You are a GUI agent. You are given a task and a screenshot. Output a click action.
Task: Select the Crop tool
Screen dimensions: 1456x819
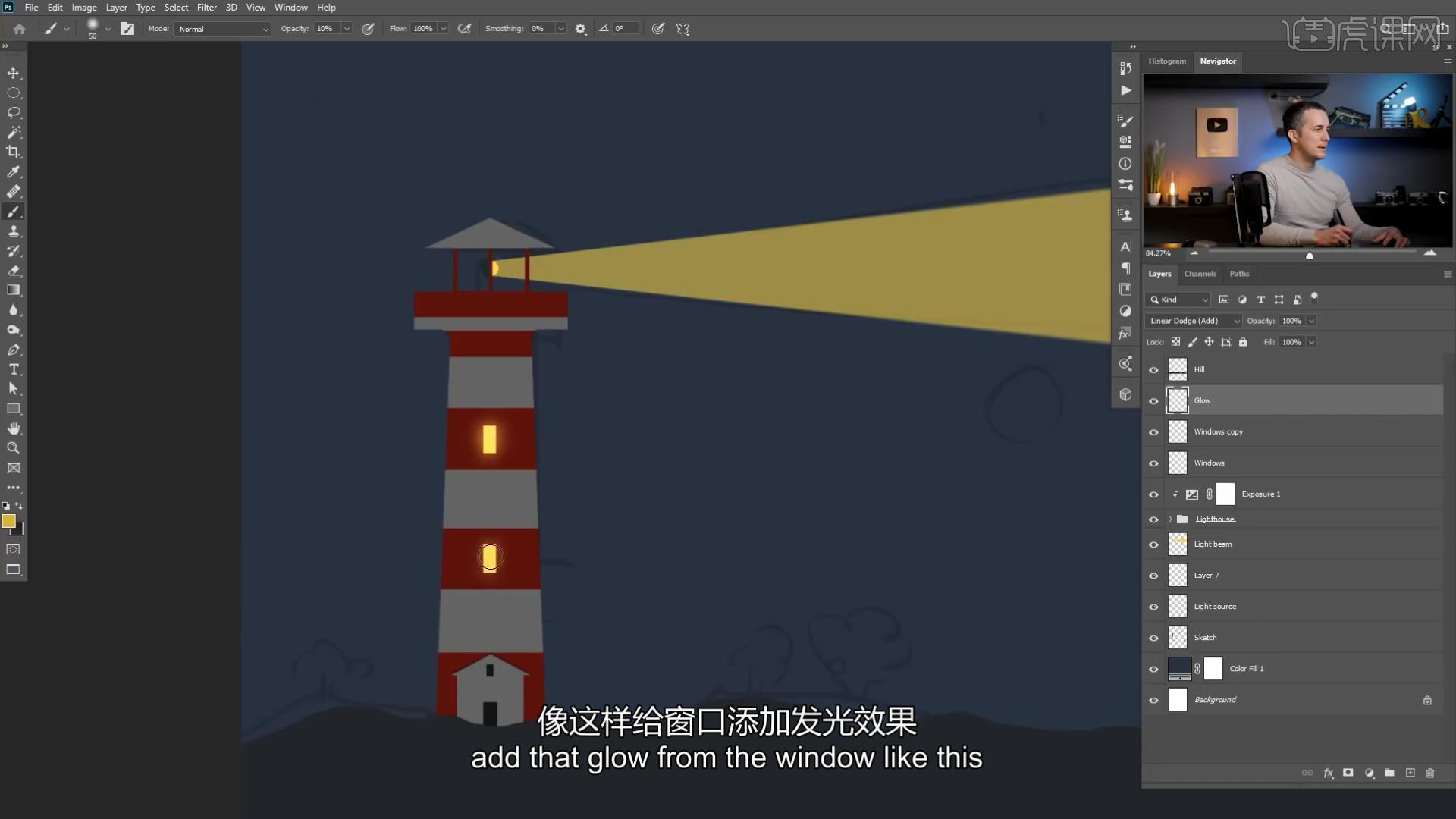pos(14,152)
